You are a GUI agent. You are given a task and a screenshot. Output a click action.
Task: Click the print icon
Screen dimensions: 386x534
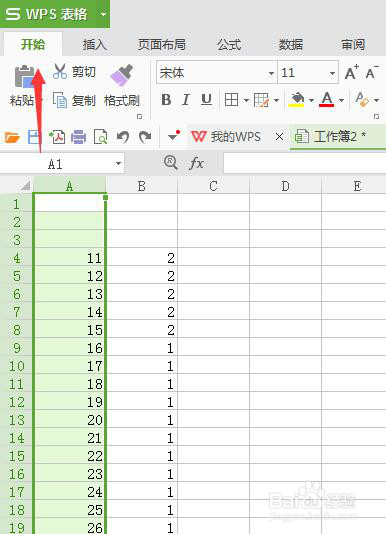click(78, 137)
